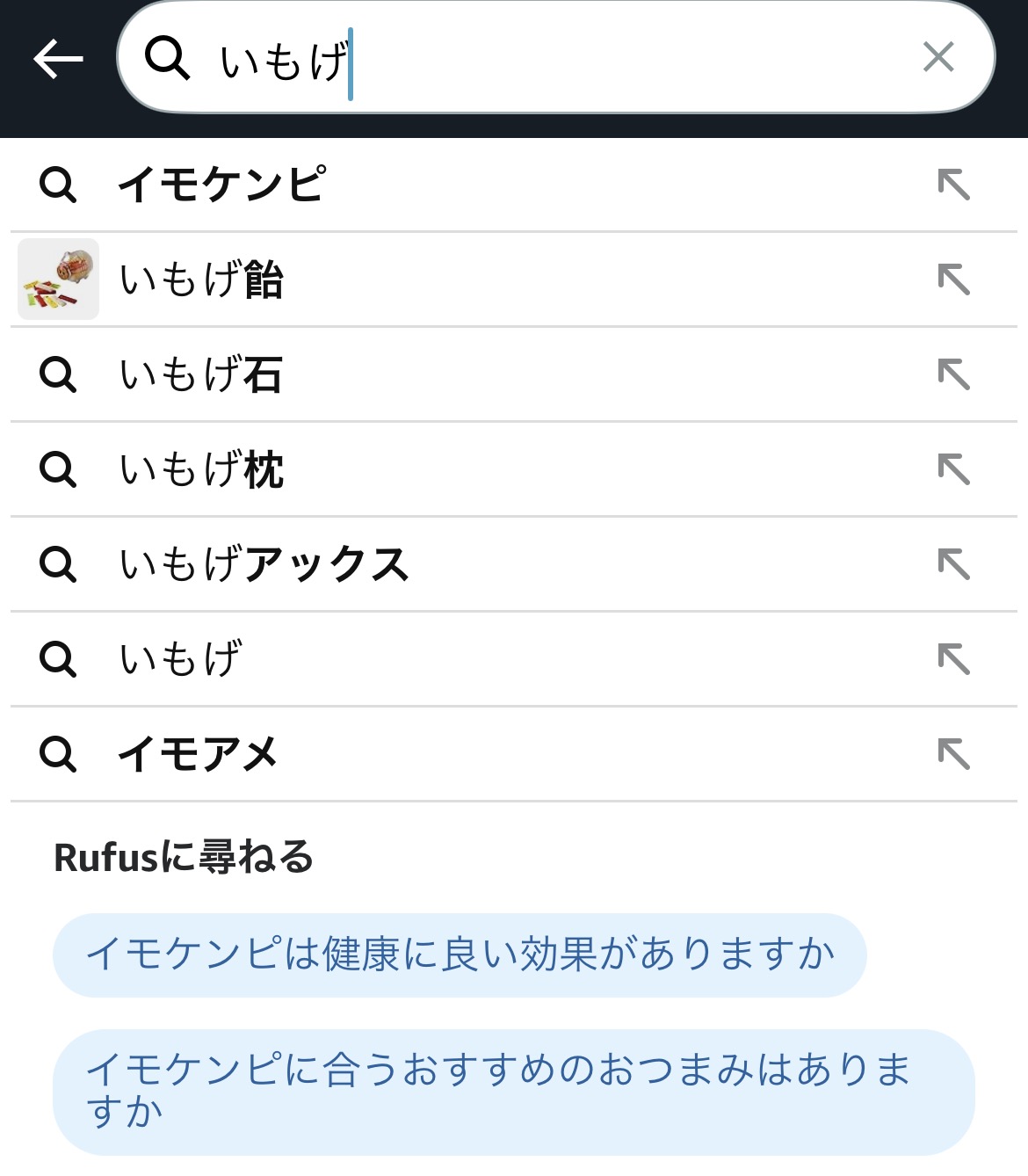This screenshot has height=1176, width=1028.
Task: Ask Rufus about おつまみ pairing with イモケンピ
Action: (x=513, y=1091)
